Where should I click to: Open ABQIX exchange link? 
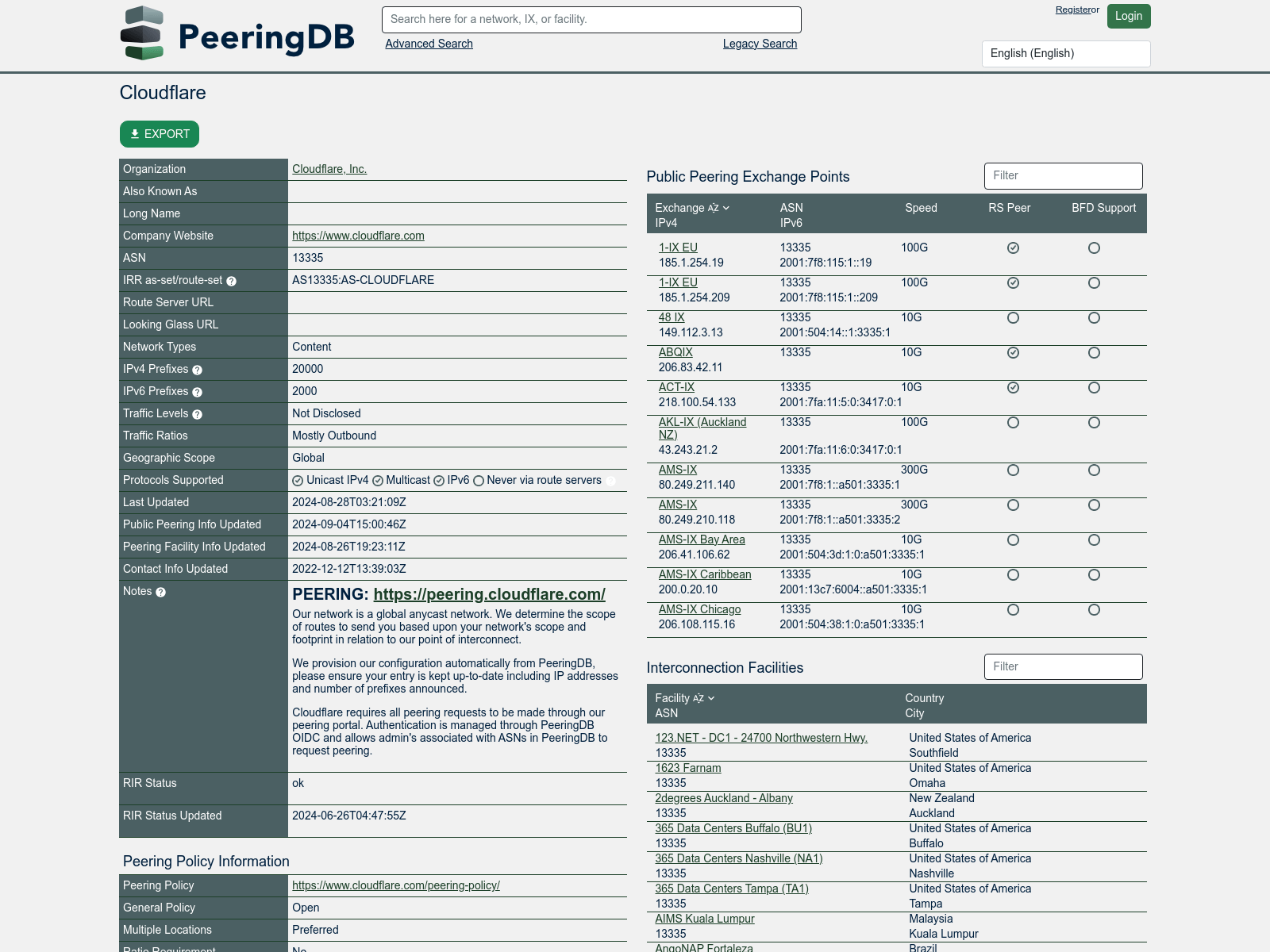[675, 352]
